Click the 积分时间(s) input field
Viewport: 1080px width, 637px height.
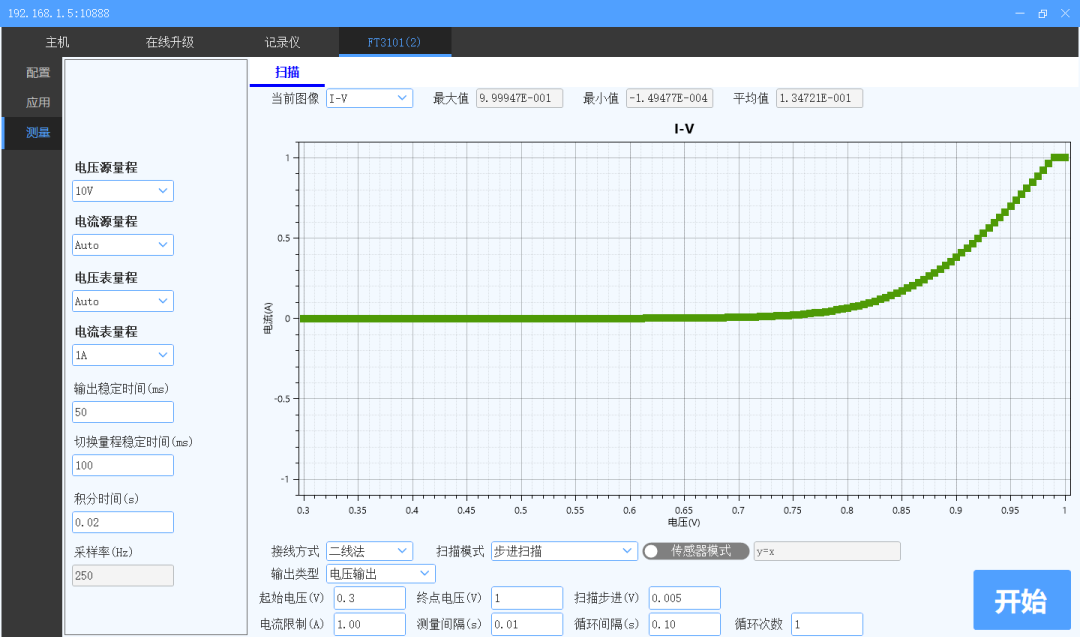(x=123, y=522)
